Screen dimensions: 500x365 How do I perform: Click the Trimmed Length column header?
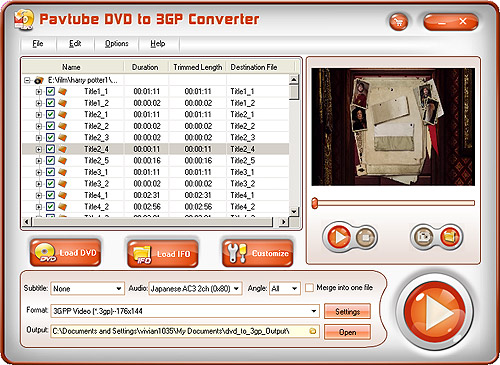pyautogui.click(x=197, y=67)
